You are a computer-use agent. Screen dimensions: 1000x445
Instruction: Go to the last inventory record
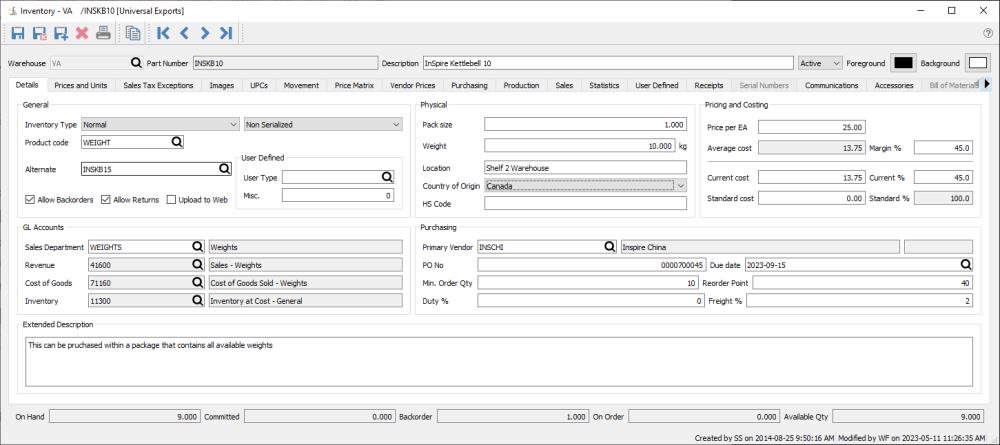(226, 34)
